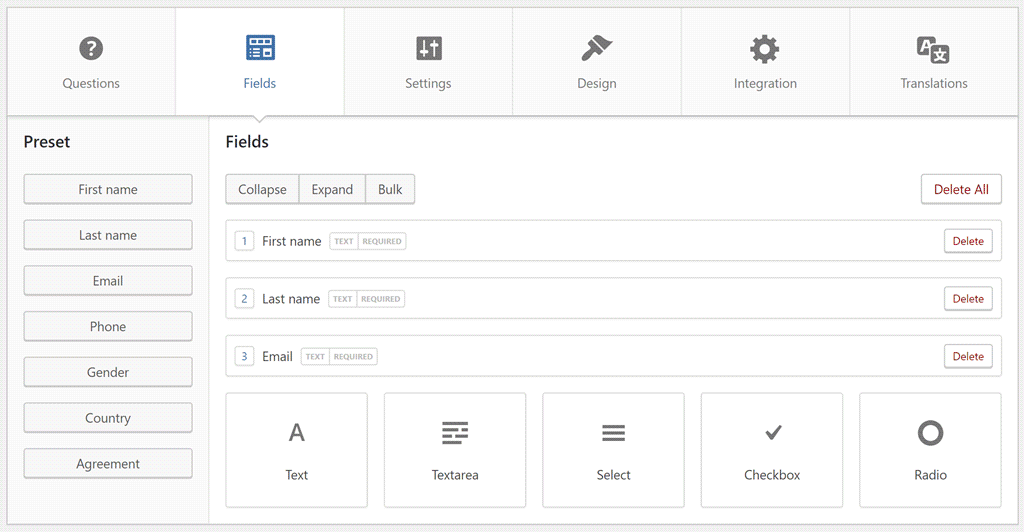Add a Checkbox field type
Viewport: 1024px width, 532px height.
pos(772,450)
